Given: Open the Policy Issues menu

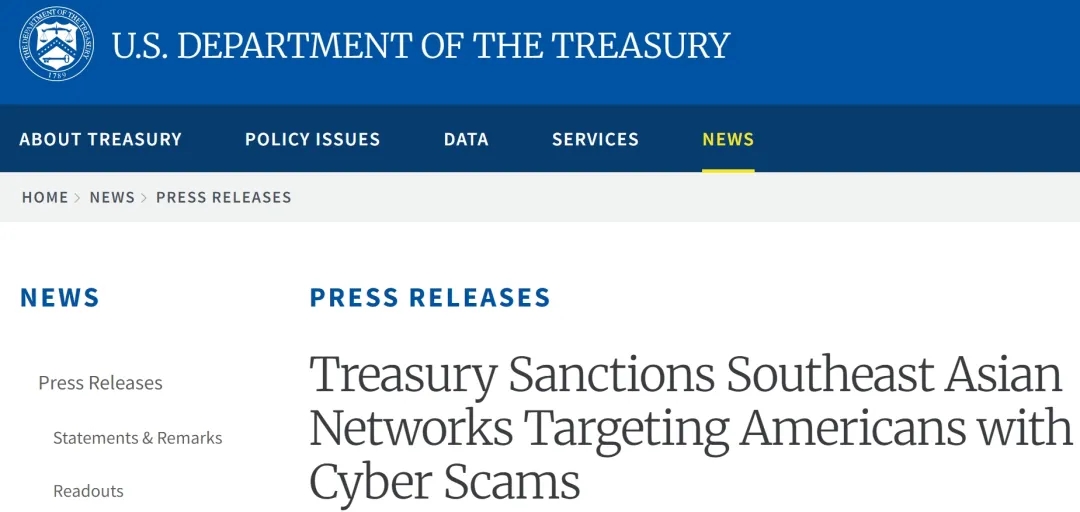Looking at the screenshot, I should click(312, 140).
